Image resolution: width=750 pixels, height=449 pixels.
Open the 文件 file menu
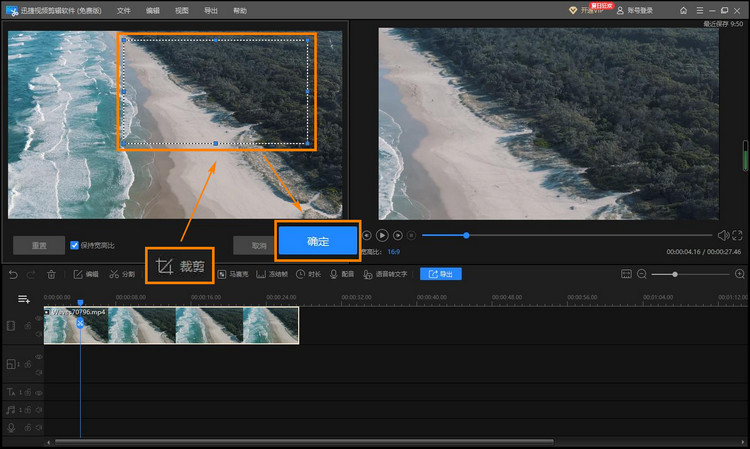(123, 11)
